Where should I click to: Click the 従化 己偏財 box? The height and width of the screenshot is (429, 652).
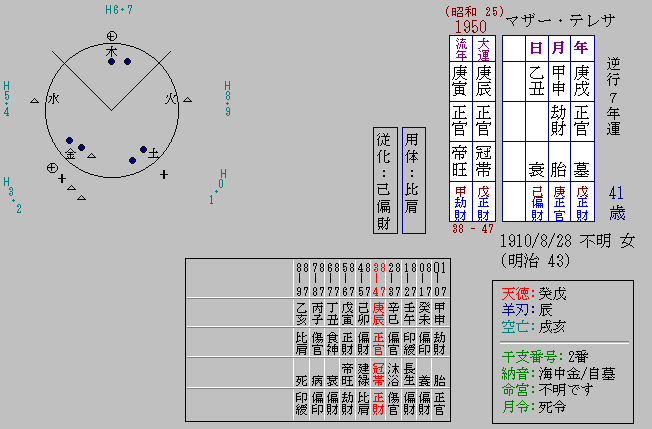point(383,180)
